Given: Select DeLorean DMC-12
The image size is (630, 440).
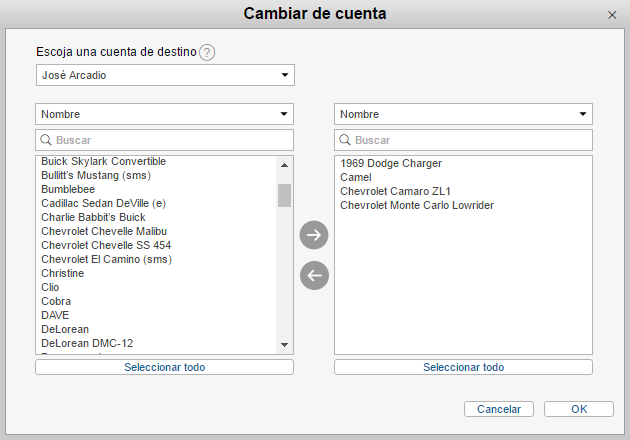Looking at the screenshot, I should tap(87, 344).
